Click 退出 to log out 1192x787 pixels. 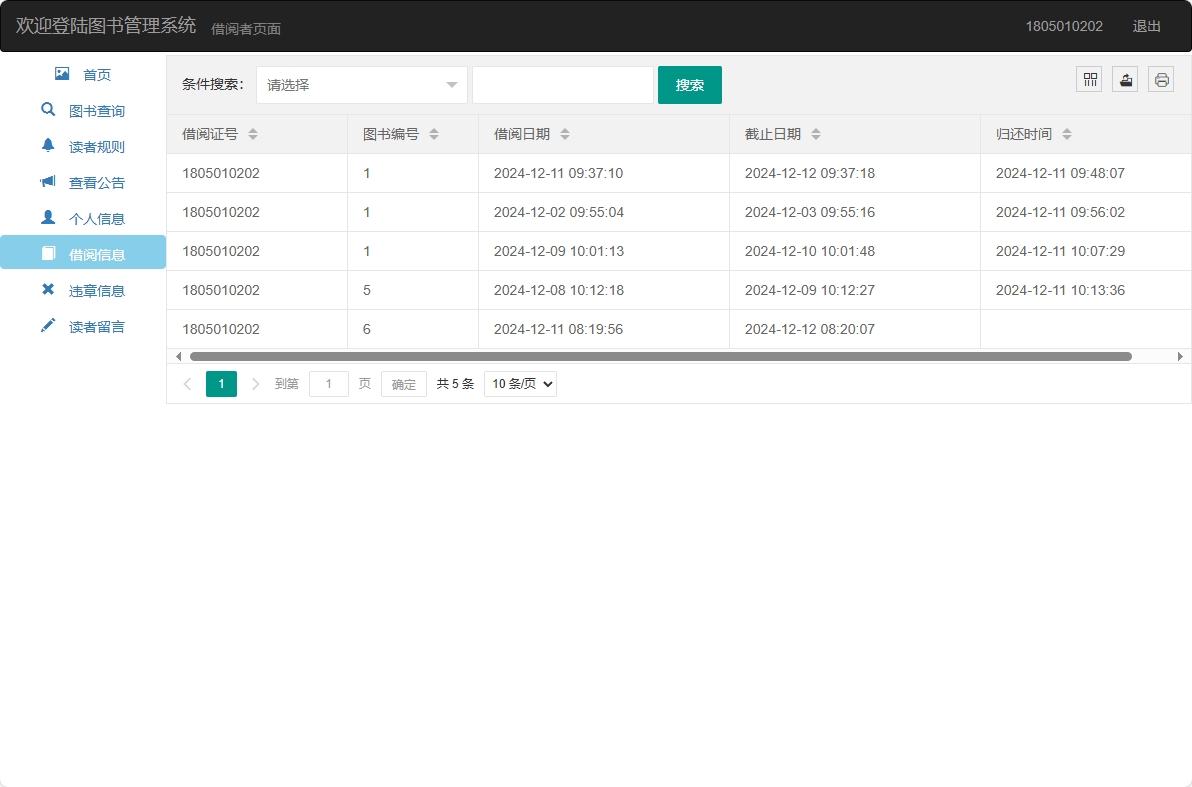click(x=1146, y=26)
